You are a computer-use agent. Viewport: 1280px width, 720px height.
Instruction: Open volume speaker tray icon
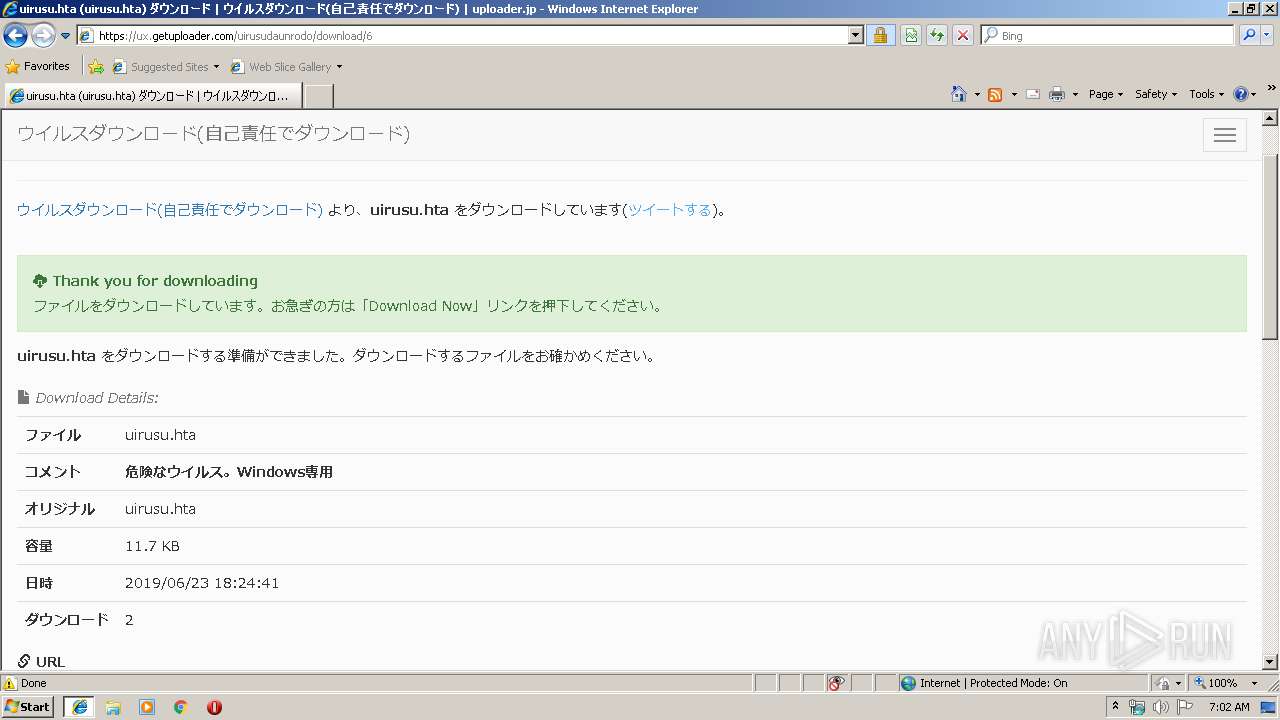click(x=1160, y=707)
